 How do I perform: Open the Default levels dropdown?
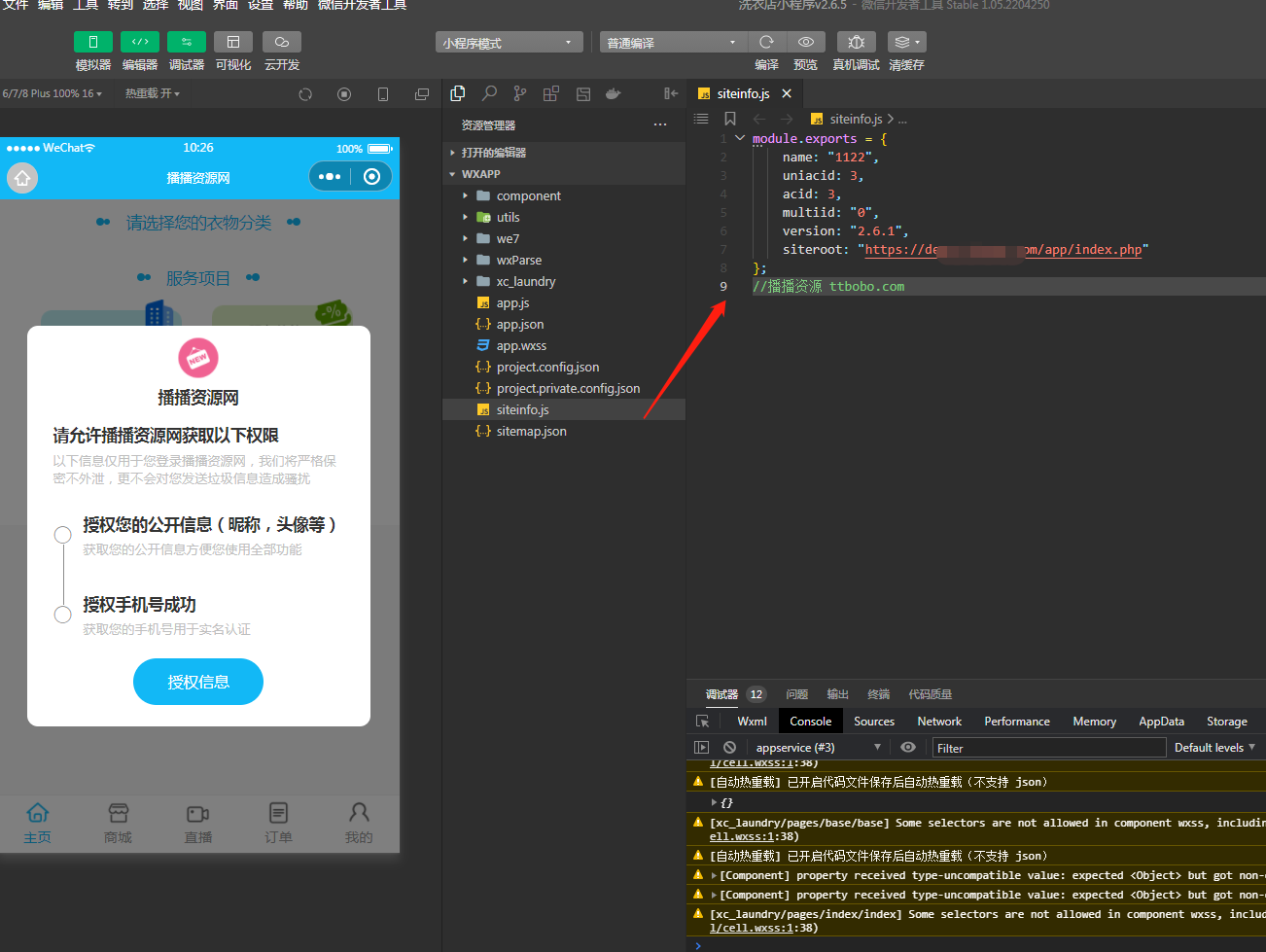tap(1214, 748)
